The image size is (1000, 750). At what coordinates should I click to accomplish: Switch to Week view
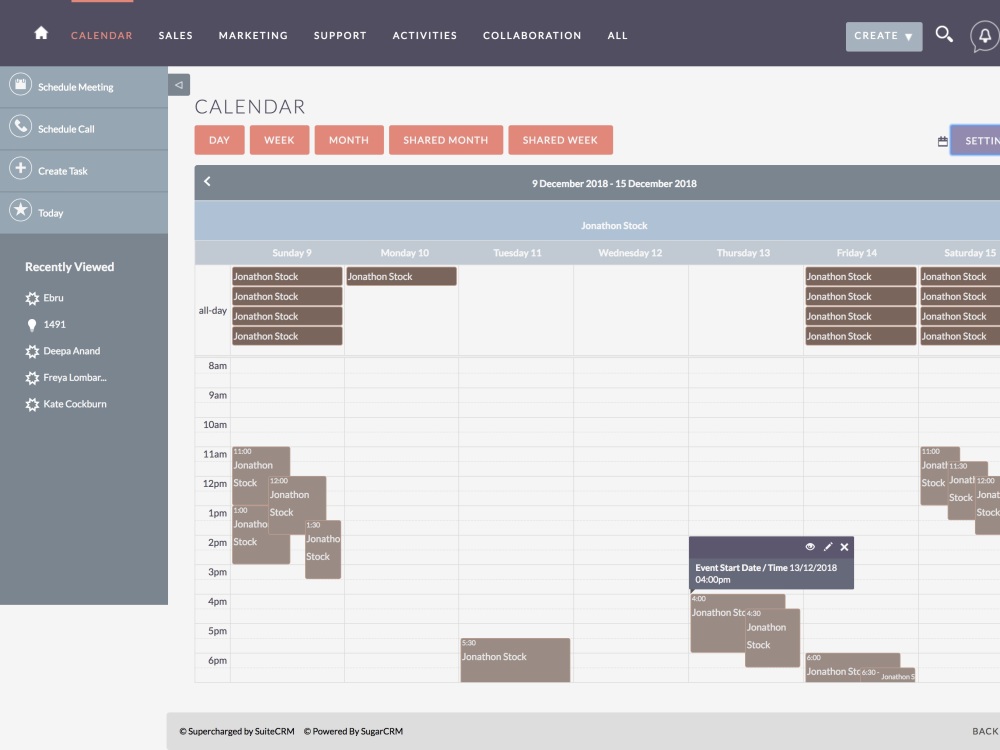(279, 140)
